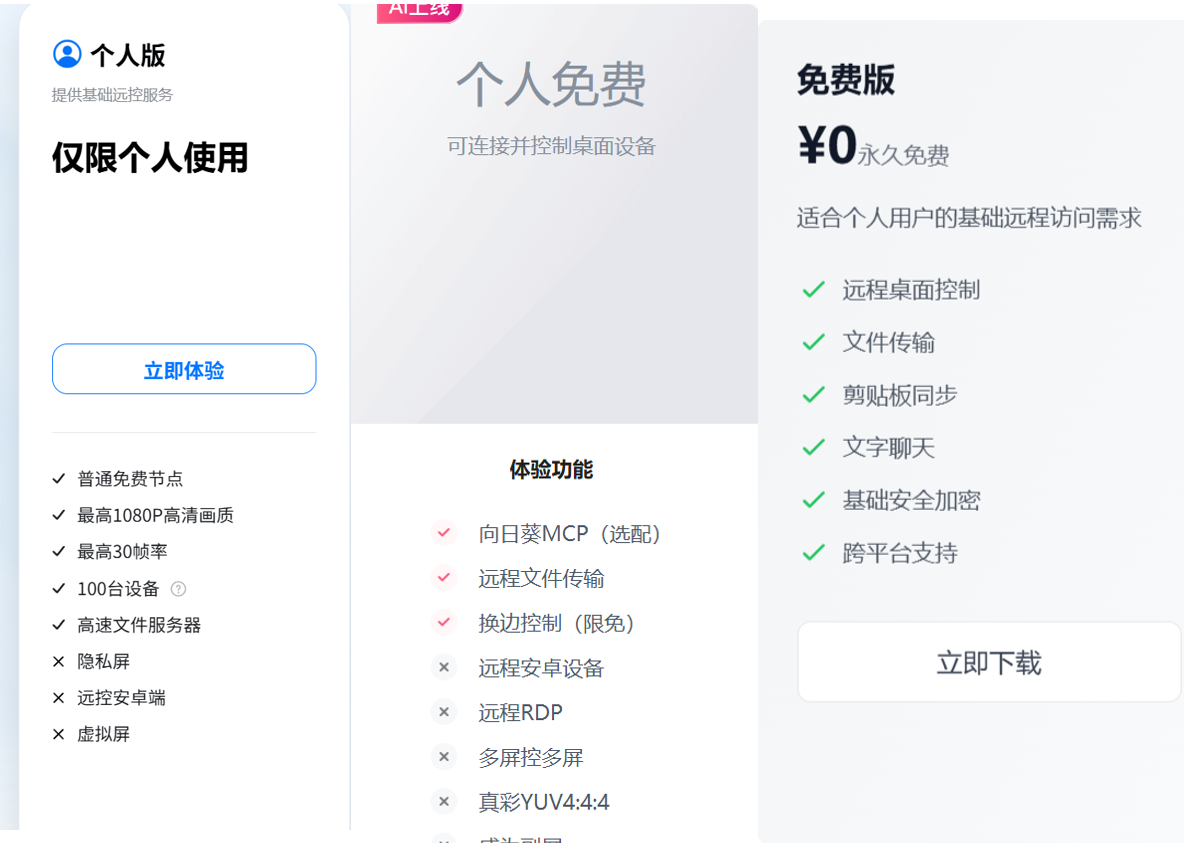Screen dimensions: 1184x843
Task: Click the 多屏控多屏 feature text
Action: (531, 758)
